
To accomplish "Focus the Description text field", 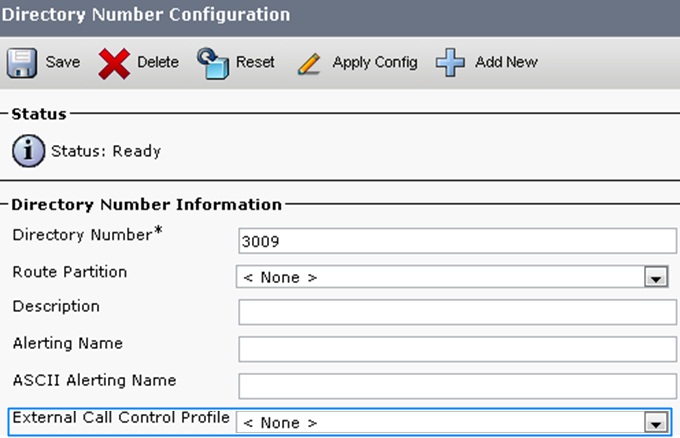I will 457,312.
